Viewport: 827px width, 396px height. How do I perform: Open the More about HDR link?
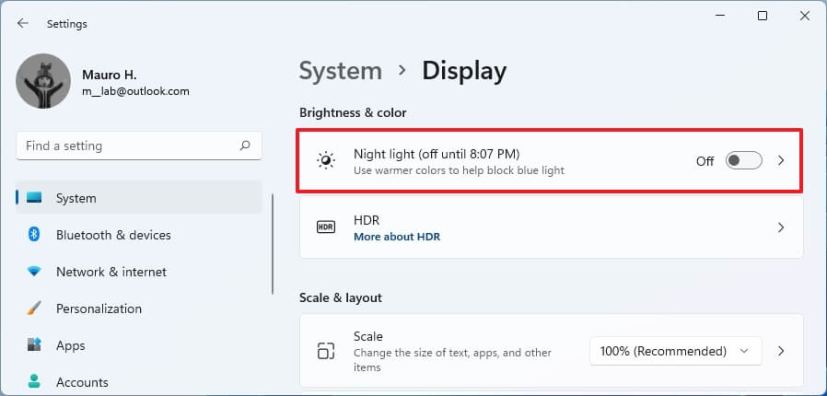pos(397,237)
